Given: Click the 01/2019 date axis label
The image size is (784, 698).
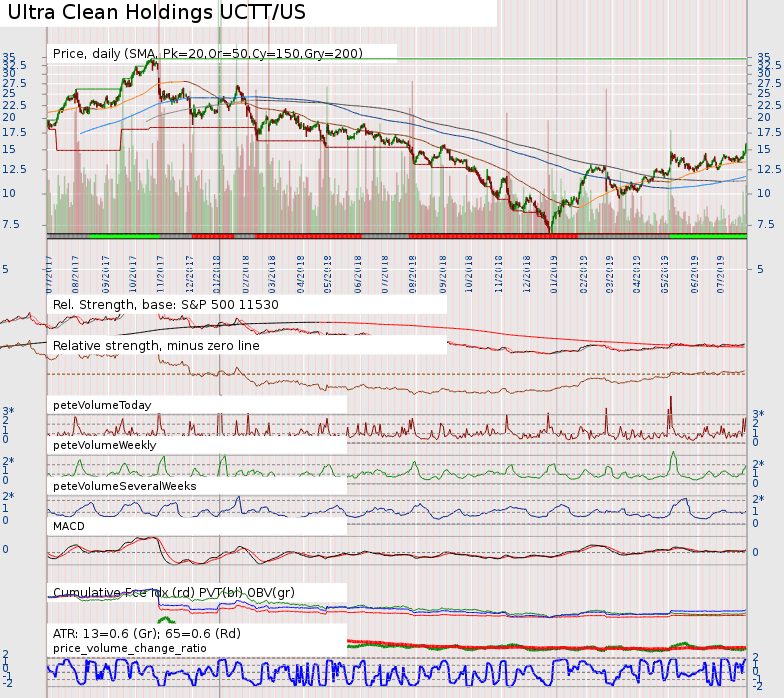Looking at the screenshot, I should (554, 274).
